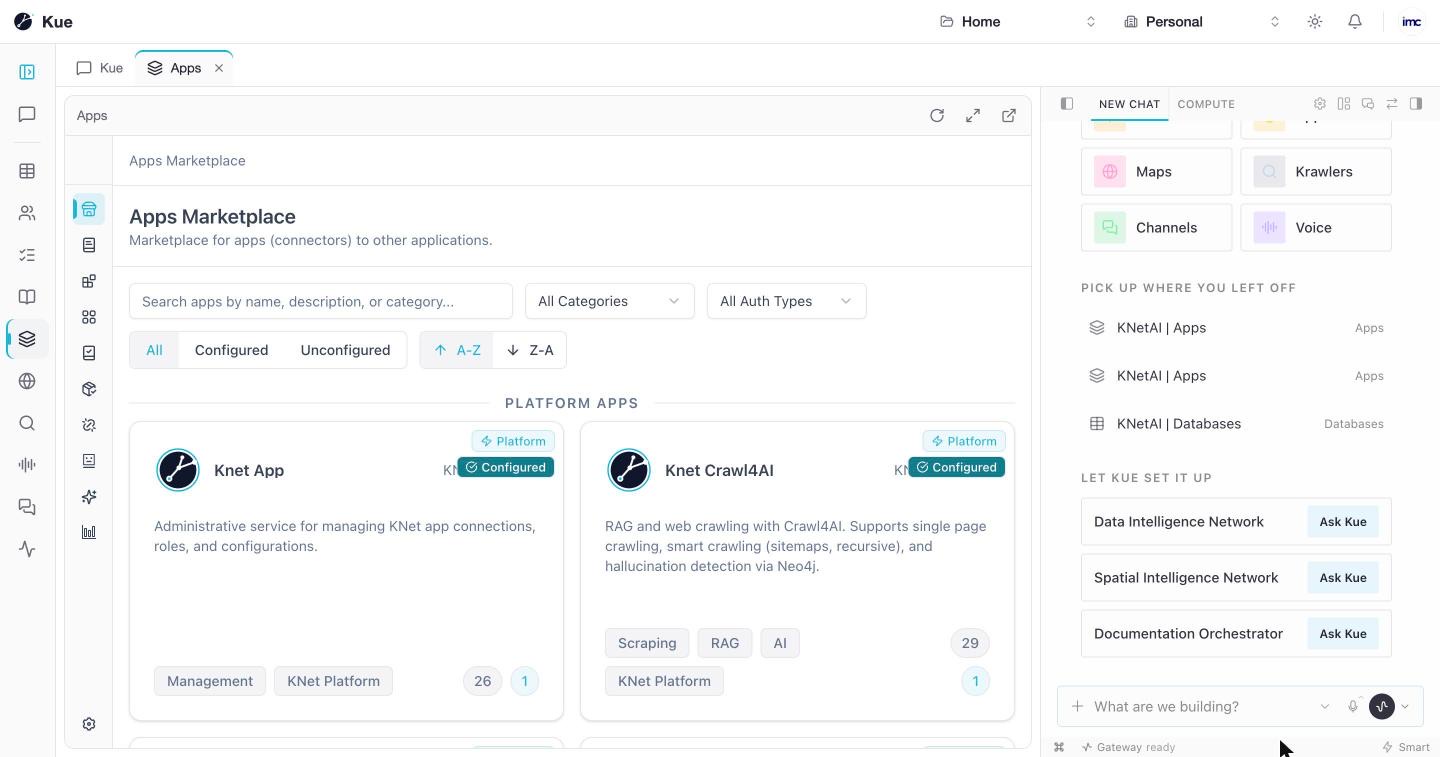Open the KNetAI | Databases recent item
Viewport: 1440px width, 757px height.
coord(1236,424)
